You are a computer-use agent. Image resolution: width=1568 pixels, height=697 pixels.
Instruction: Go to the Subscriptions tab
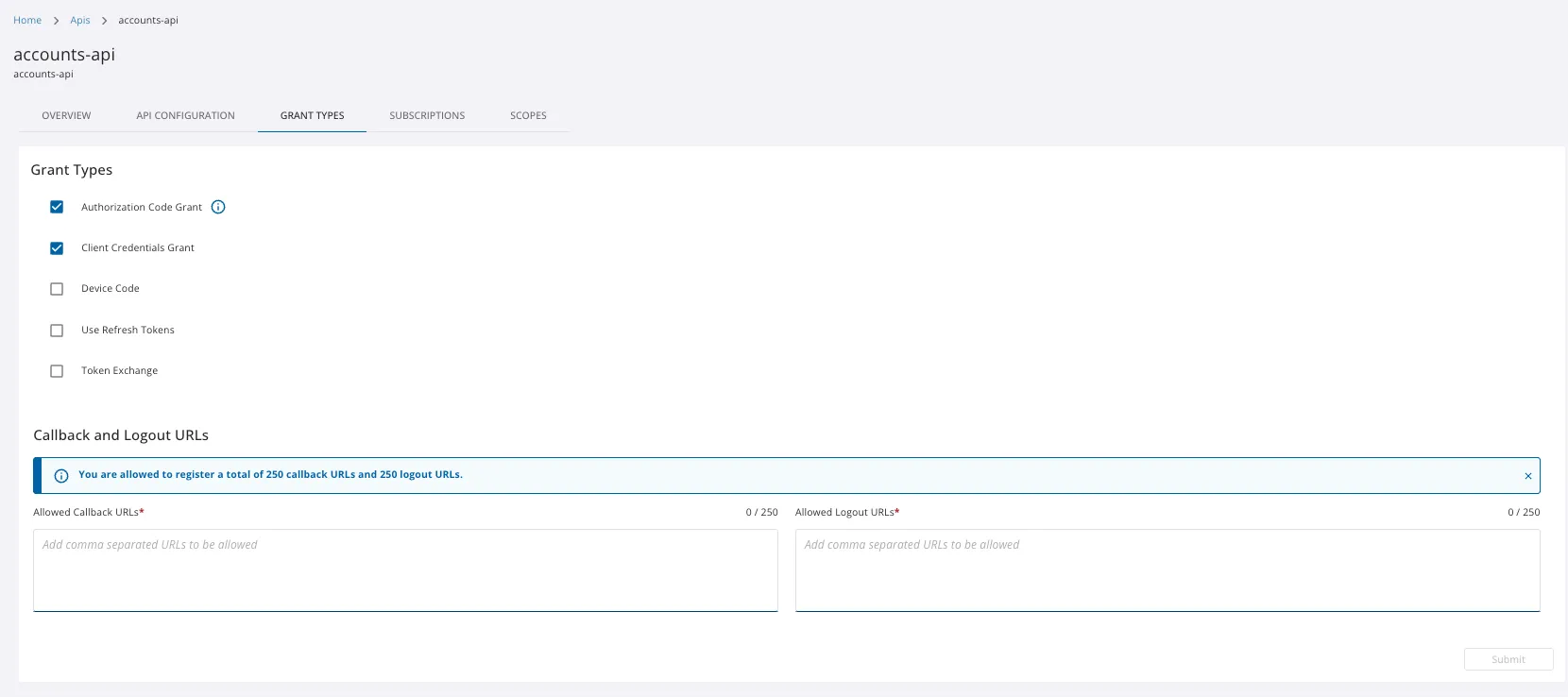[427, 115]
